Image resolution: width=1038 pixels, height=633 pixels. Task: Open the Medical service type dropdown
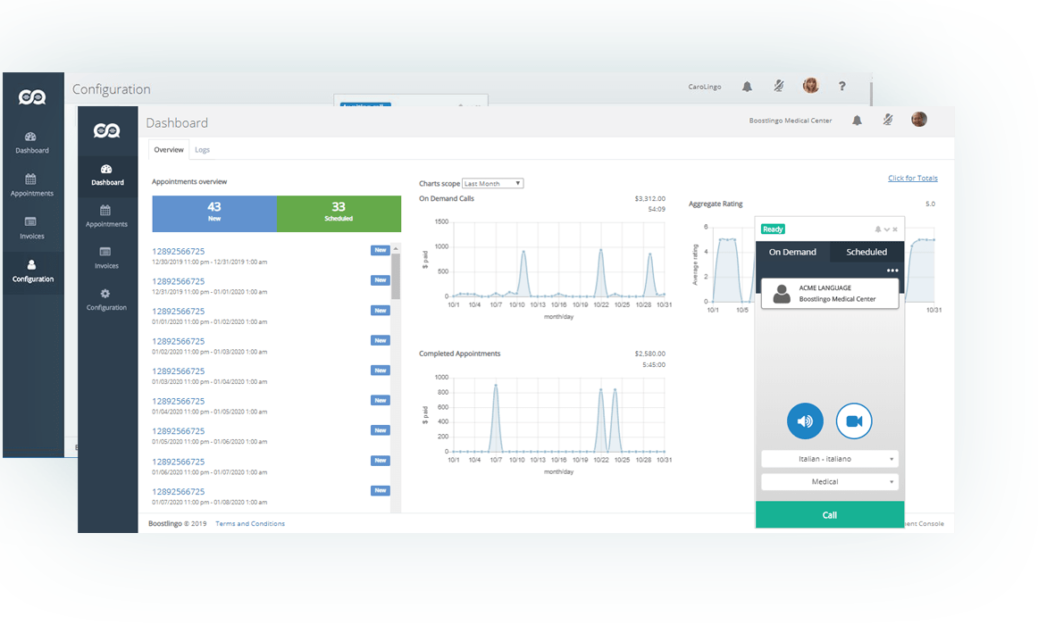tap(829, 482)
